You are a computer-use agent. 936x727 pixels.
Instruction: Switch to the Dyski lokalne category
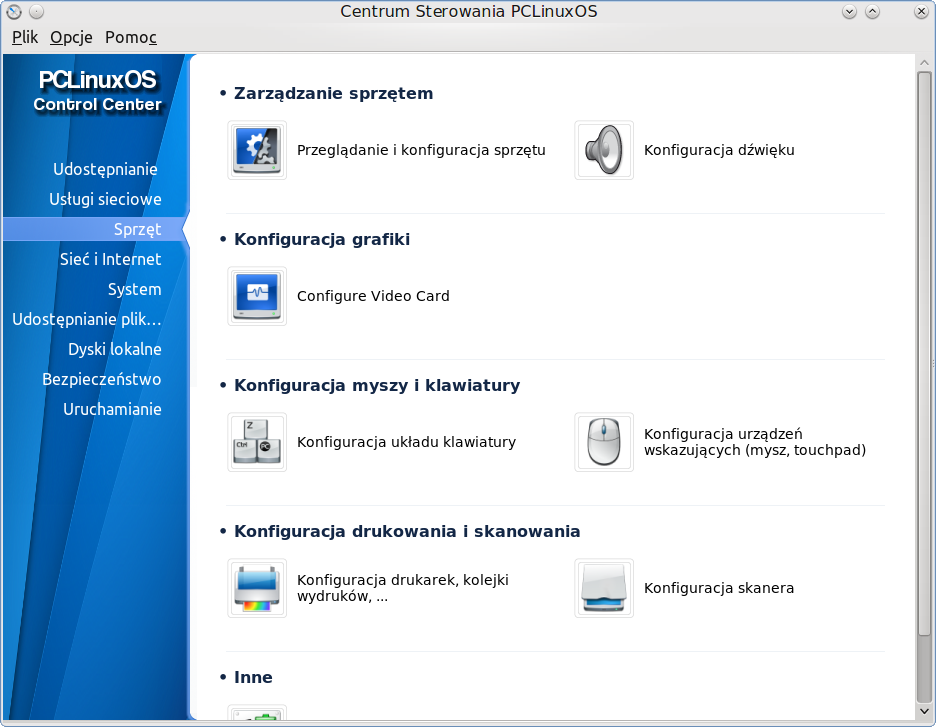pos(115,349)
